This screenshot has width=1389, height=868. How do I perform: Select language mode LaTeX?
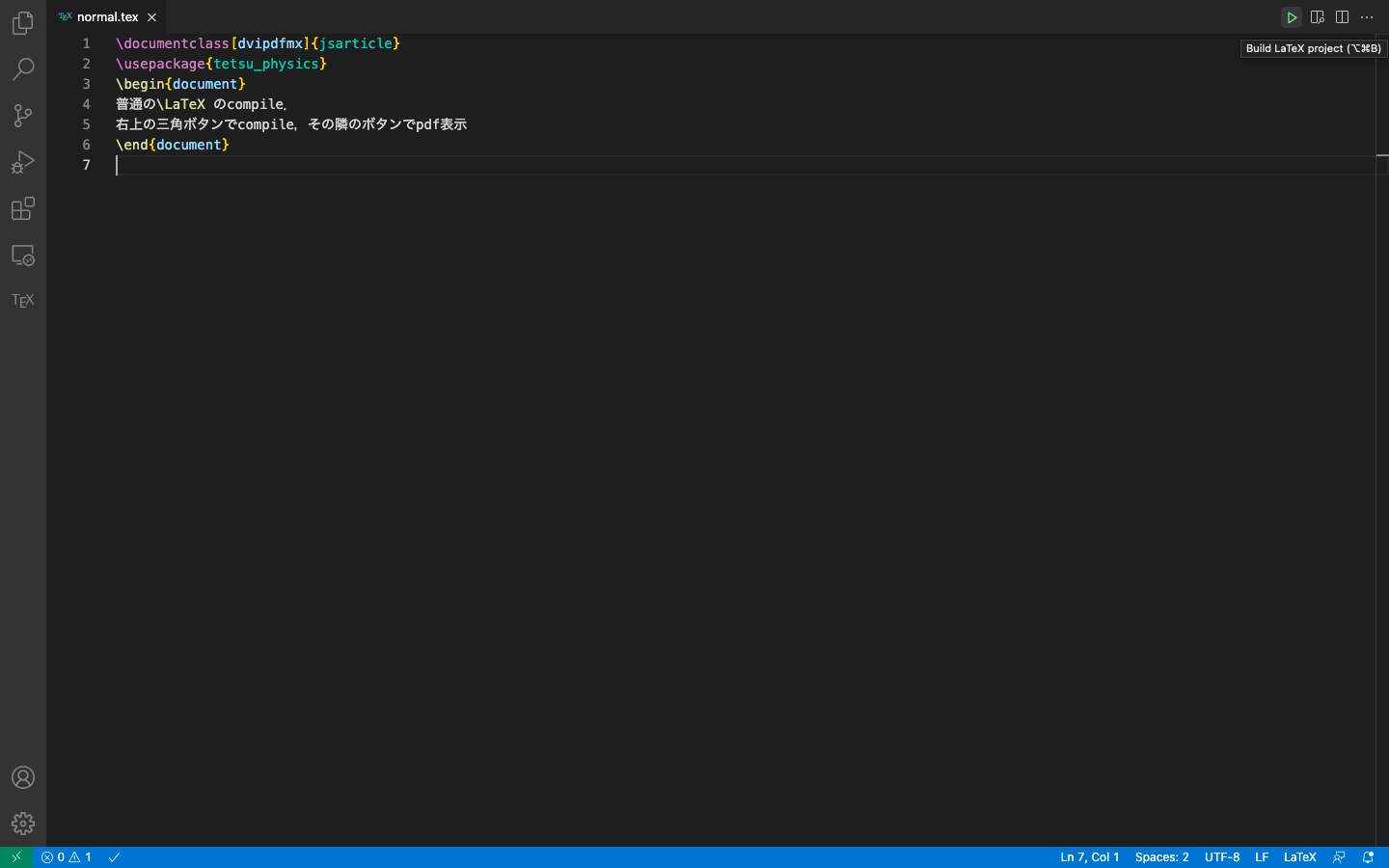coord(1300,857)
